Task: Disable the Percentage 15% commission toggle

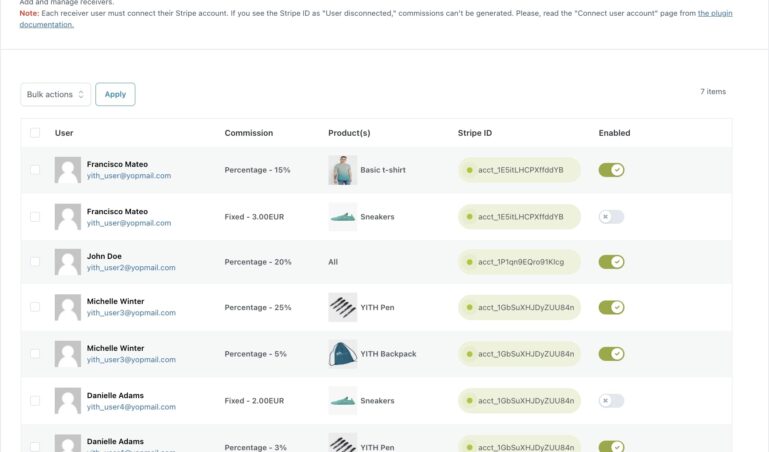Action: [611, 170]
